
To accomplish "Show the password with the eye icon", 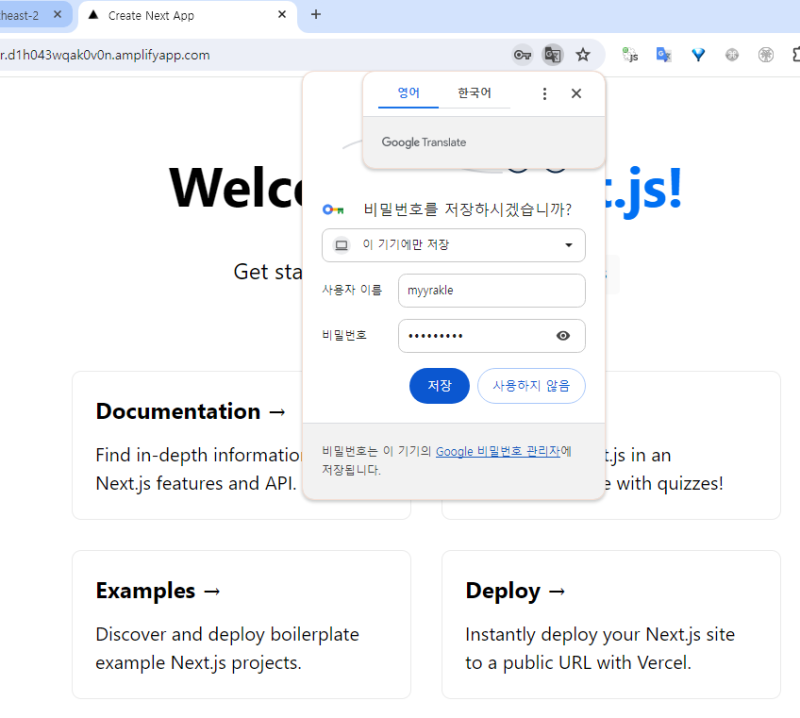I will 563,336.
